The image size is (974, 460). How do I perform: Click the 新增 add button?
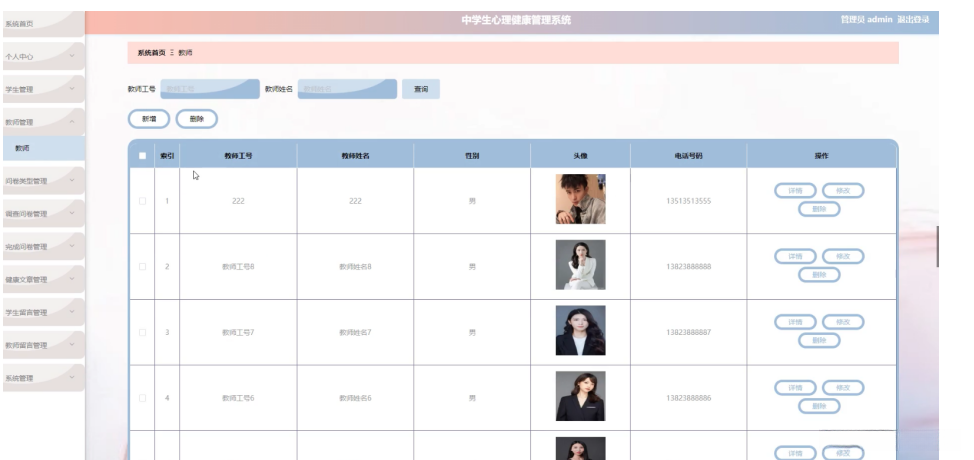coord(148,119)
